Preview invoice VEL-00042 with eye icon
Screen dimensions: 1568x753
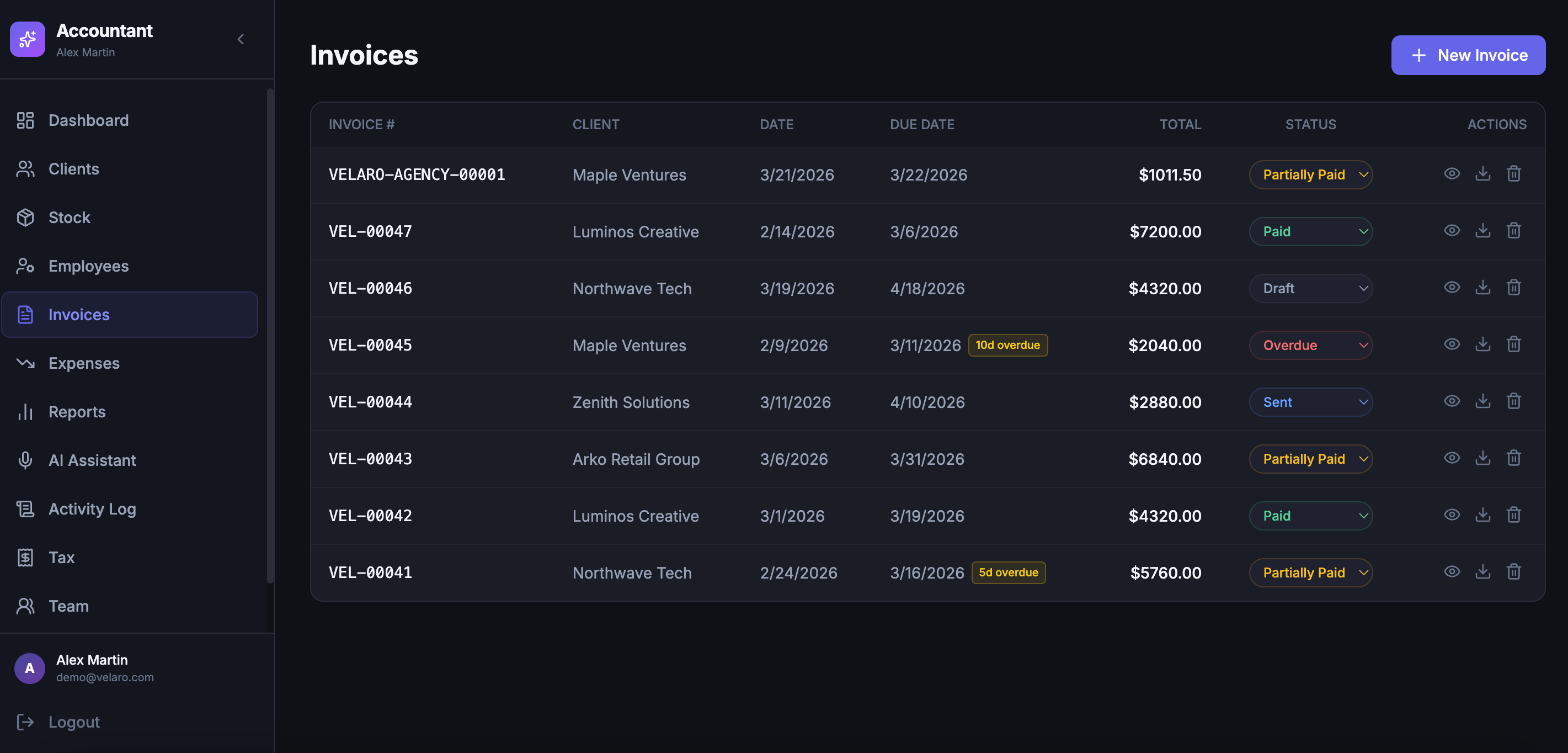pyautogui.click(x=1451, y=516)
